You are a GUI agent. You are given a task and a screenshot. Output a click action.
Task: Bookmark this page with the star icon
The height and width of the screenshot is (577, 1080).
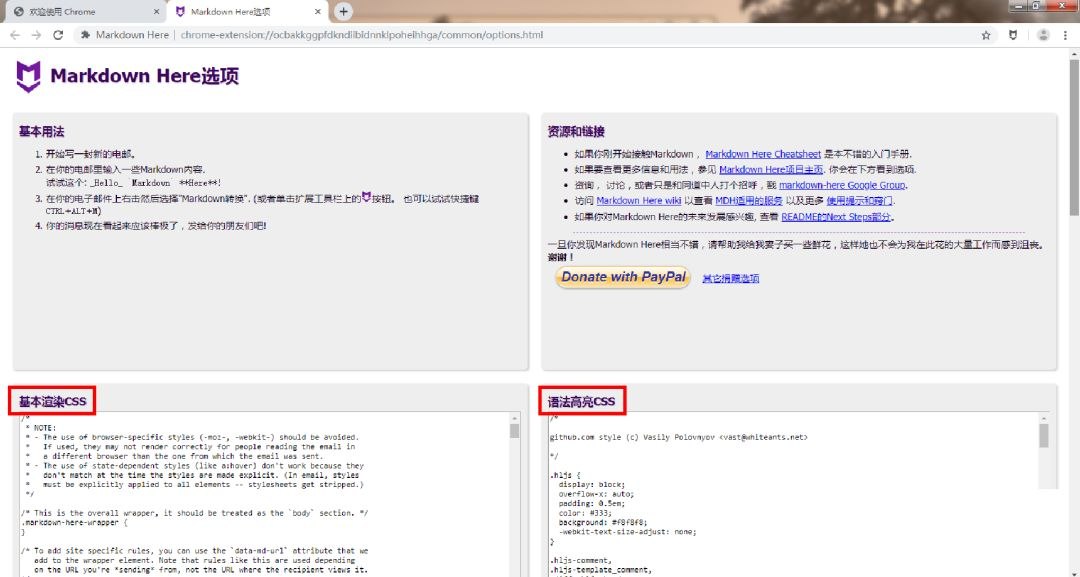tap(986, 35)
